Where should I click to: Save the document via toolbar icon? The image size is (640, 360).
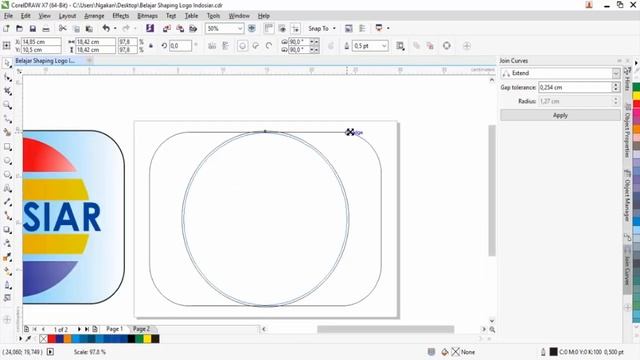click(x=33, y=28)
